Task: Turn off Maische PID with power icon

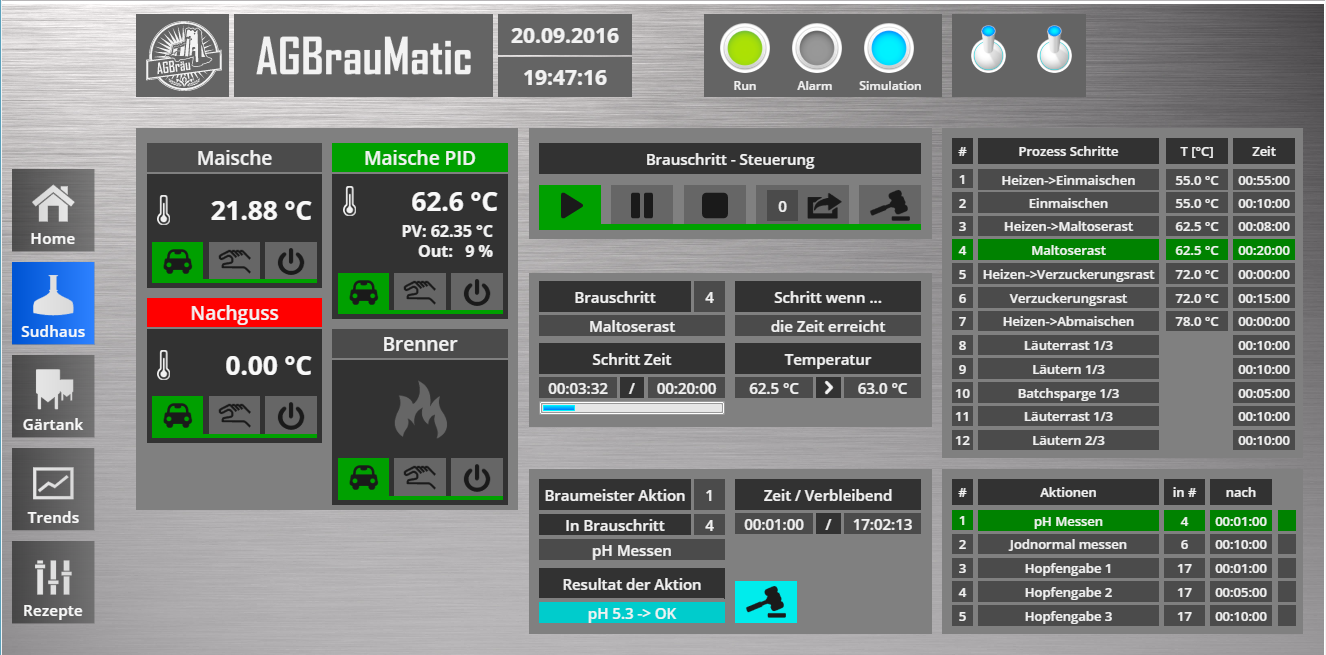Action: [x=477, y=292]
